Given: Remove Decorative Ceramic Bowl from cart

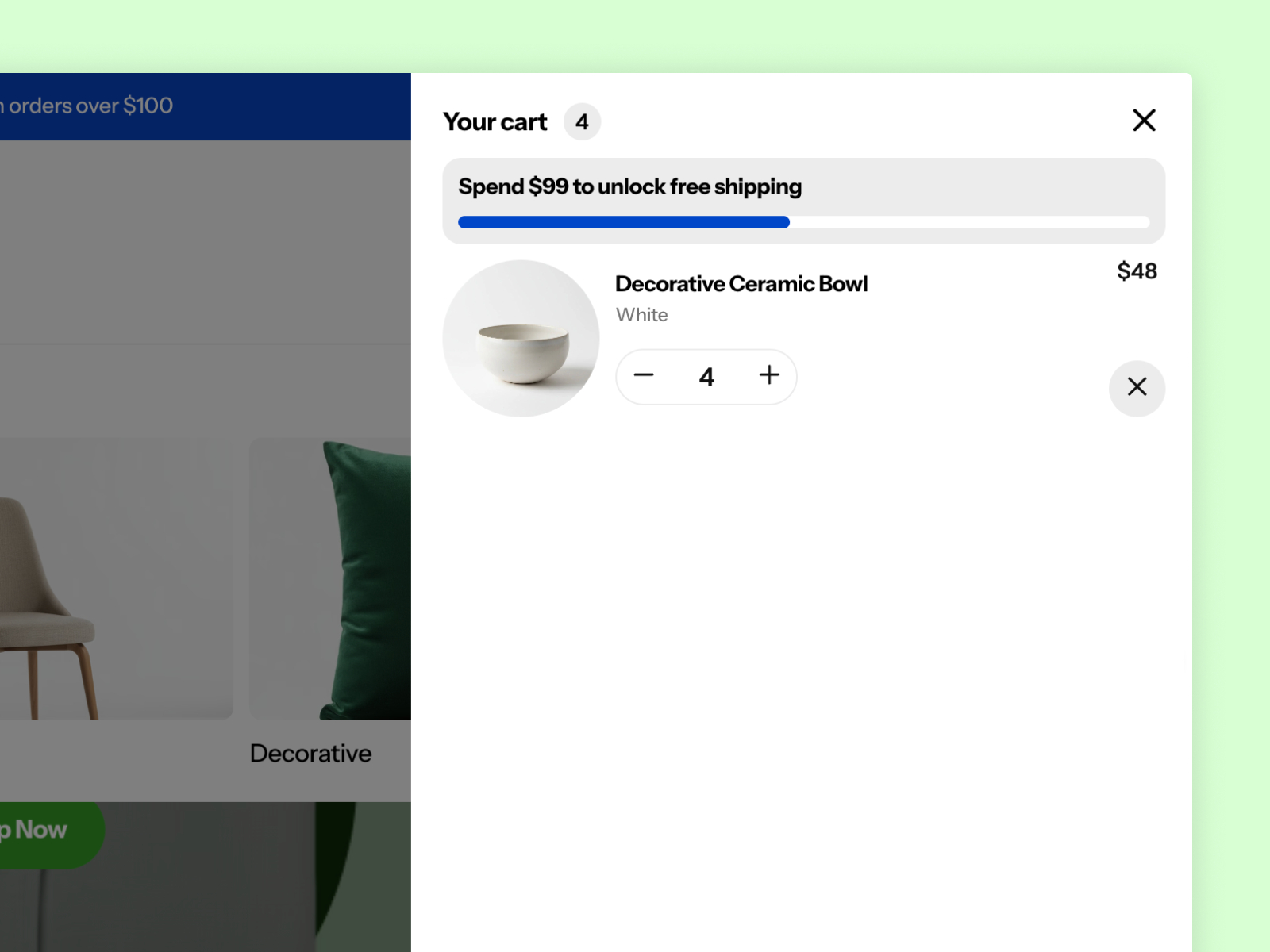Looking at the screenshot, I should pos(1137,388).
